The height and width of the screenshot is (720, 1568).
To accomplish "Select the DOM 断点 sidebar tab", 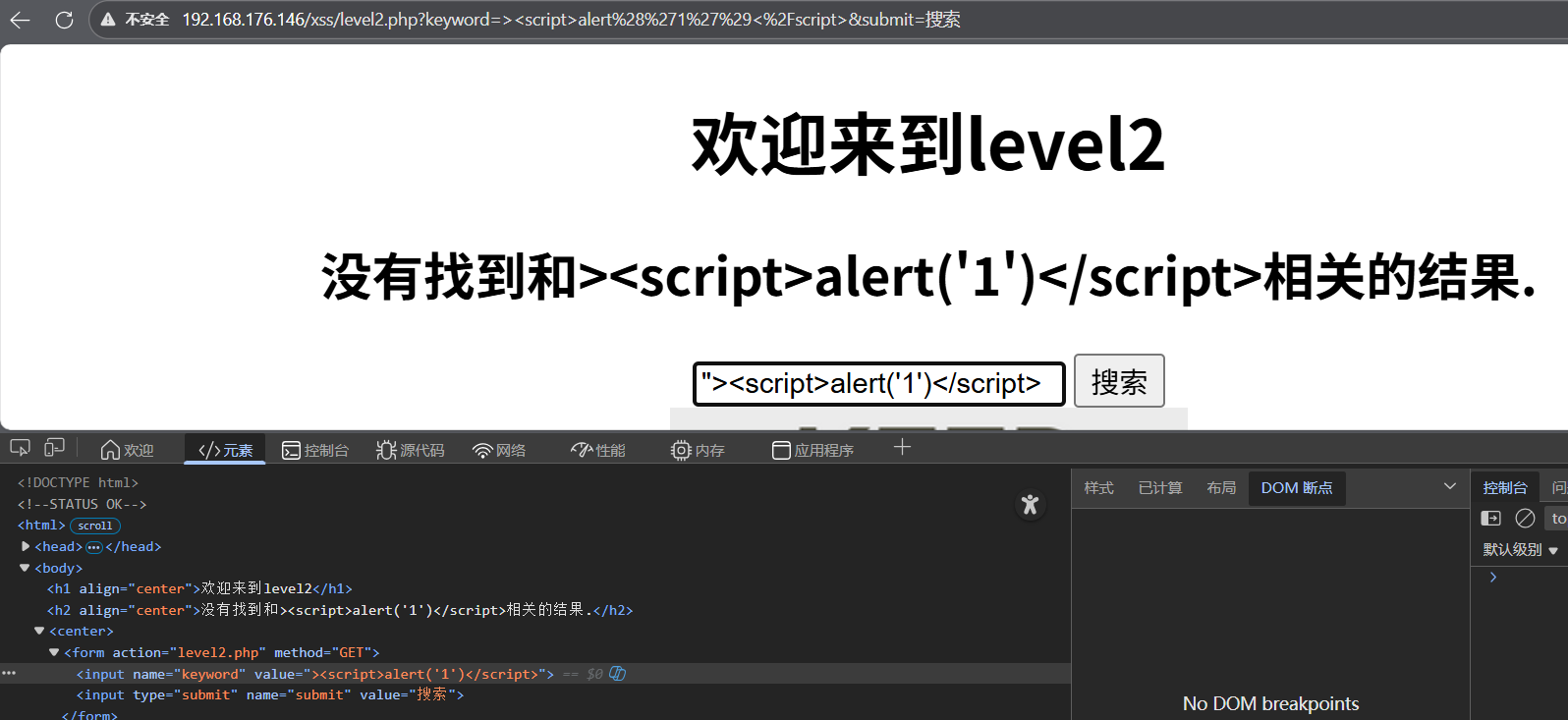I will 1297,488.
